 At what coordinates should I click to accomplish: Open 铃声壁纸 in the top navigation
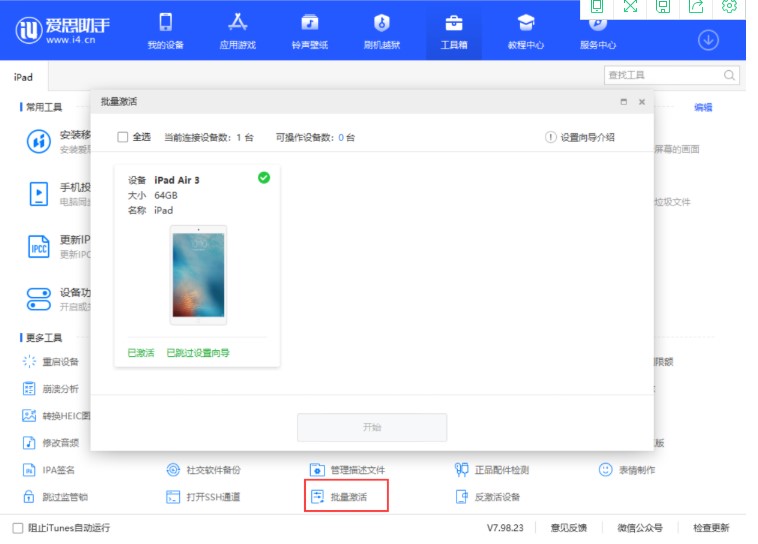pos(309,31)
